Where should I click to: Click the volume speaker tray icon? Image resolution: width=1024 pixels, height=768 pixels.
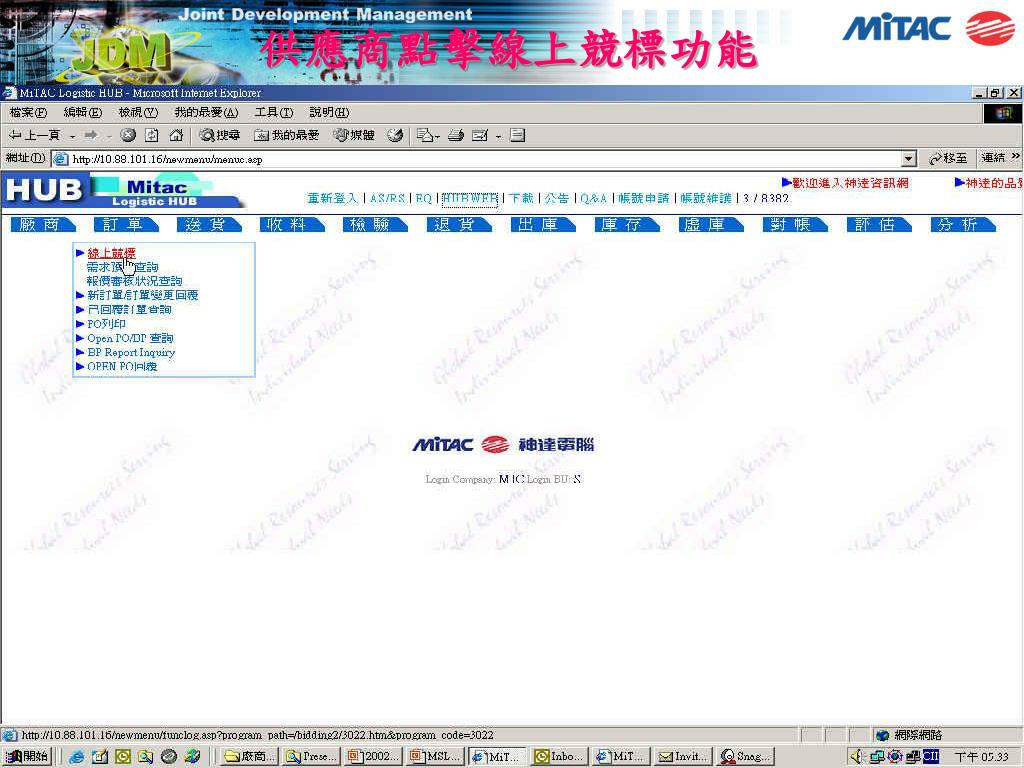coord(857,756)
